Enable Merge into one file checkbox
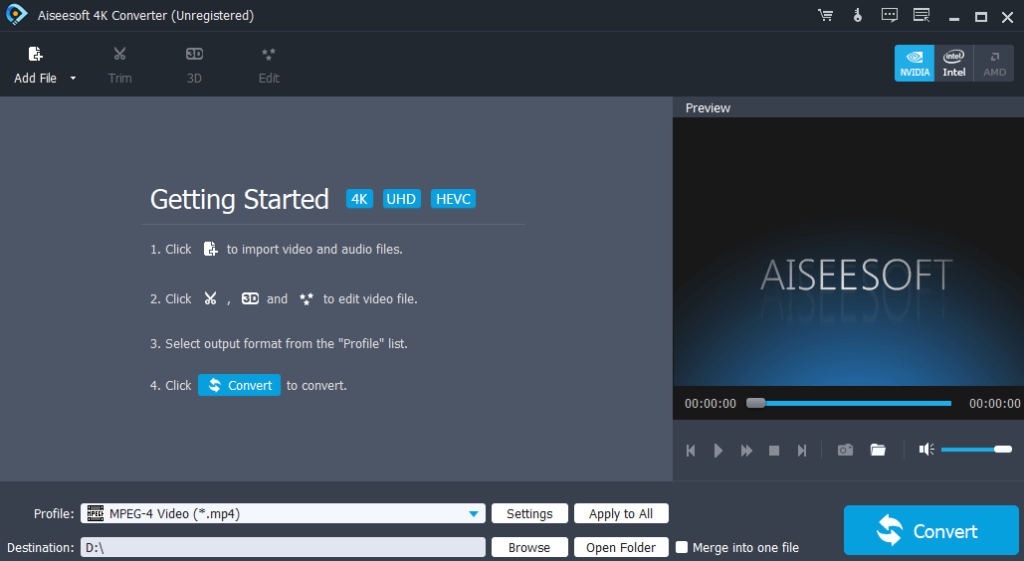The height and width of the screenshot is (561, 1024). [x=682, y=547]
